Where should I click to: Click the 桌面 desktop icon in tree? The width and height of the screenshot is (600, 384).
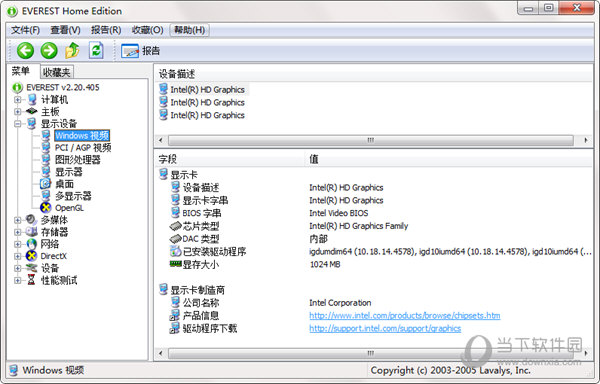[46, 184]
